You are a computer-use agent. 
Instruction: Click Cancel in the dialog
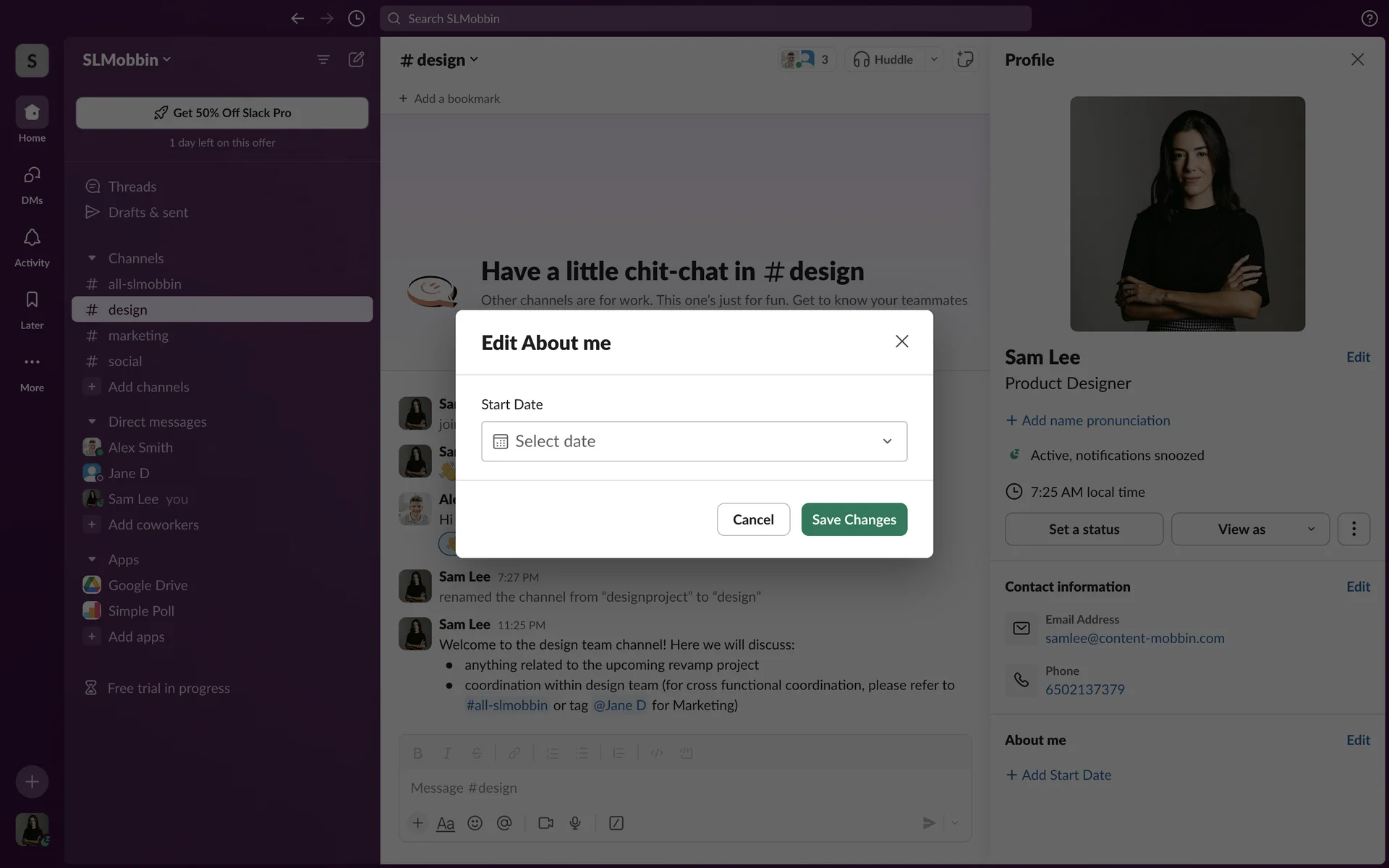point(753,519)
